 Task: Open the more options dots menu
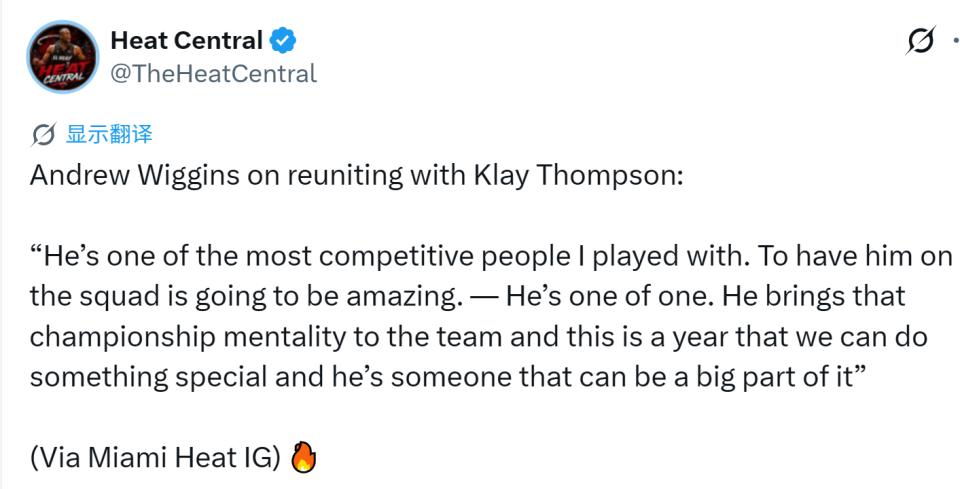click(x=956, y=41)
